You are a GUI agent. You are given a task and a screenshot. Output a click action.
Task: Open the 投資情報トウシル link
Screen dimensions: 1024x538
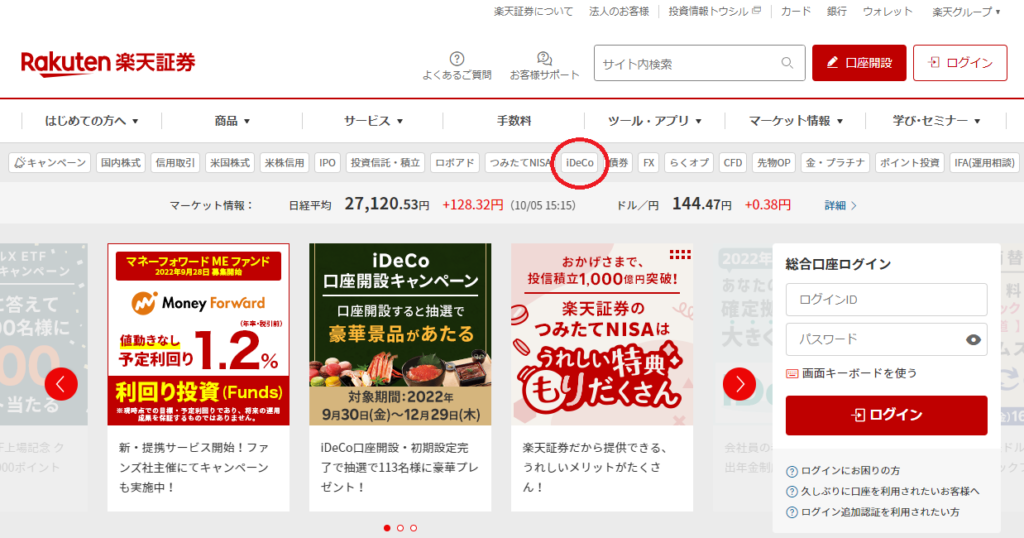714,12
